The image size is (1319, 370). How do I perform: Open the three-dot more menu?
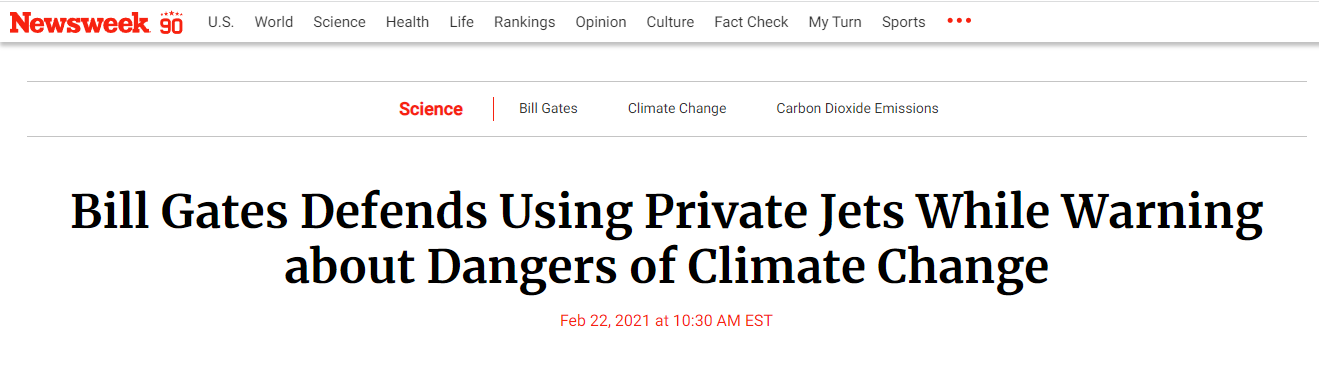(x=959, y=21)
